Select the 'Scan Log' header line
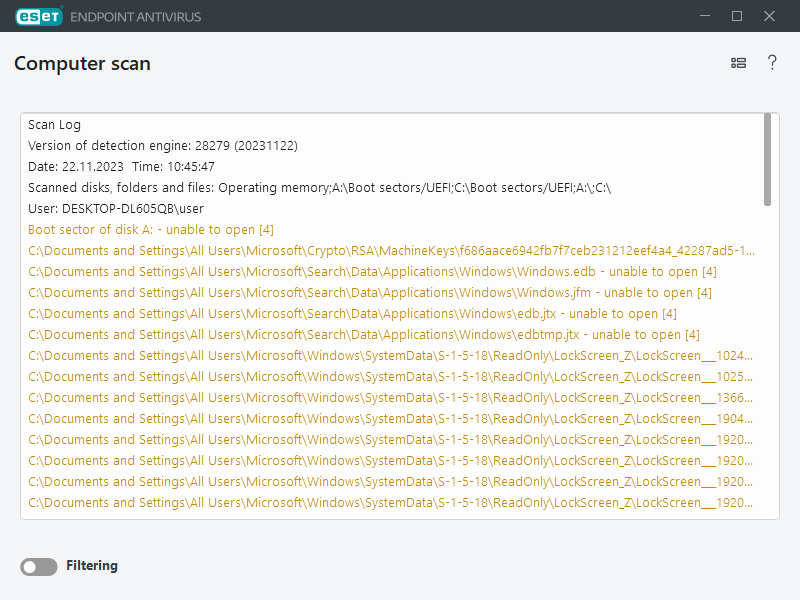 coord(55,125)
